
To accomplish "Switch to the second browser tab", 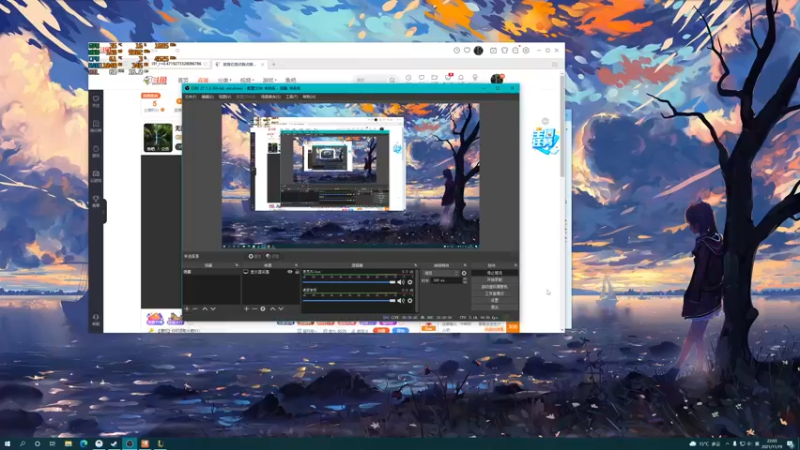I will point(238,64).
